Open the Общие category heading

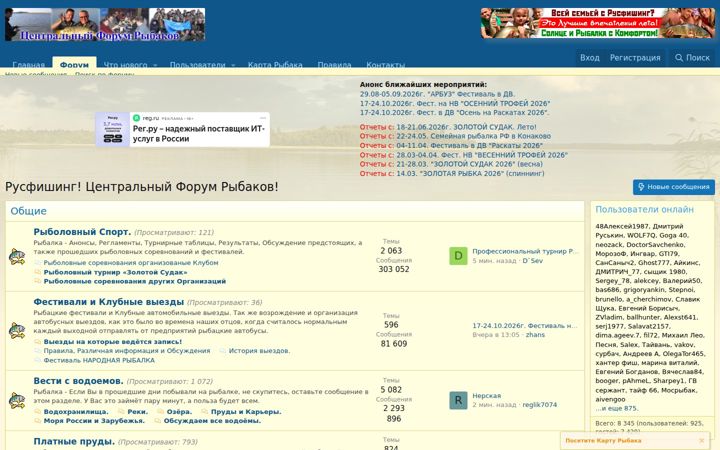click(x=28, y=211)
